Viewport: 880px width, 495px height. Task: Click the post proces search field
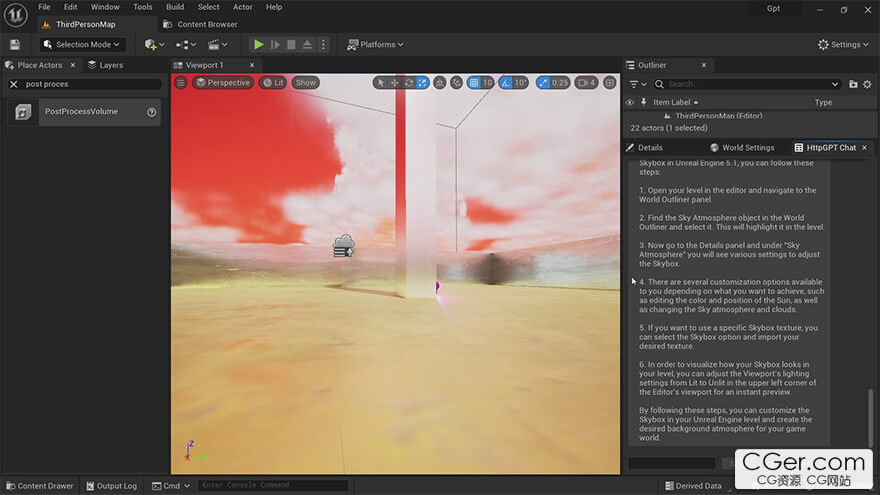pos(91,84)
